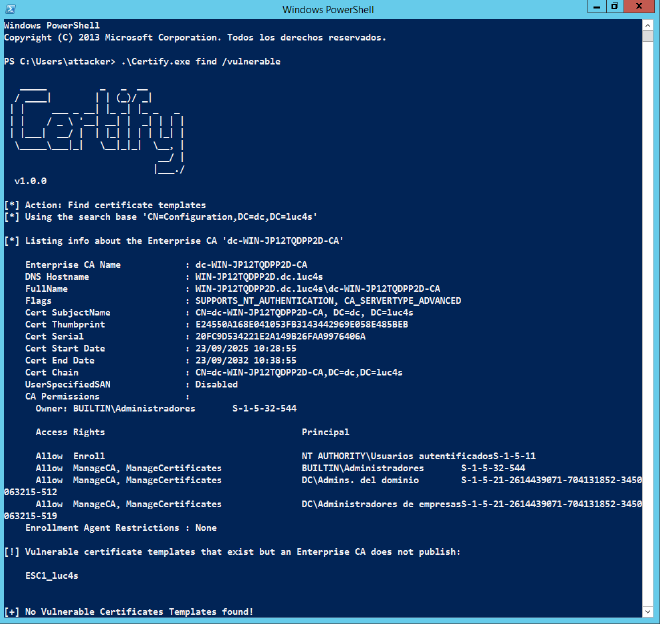Click the v1.0.0 version text
This screenshot has height=624, width=660.
pos(31,181)
